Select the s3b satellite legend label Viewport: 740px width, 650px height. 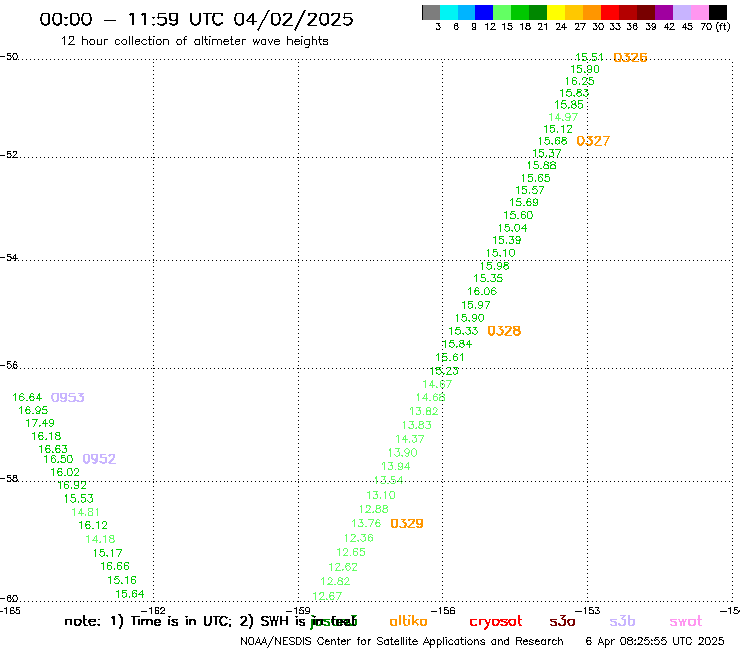(622, 621)
